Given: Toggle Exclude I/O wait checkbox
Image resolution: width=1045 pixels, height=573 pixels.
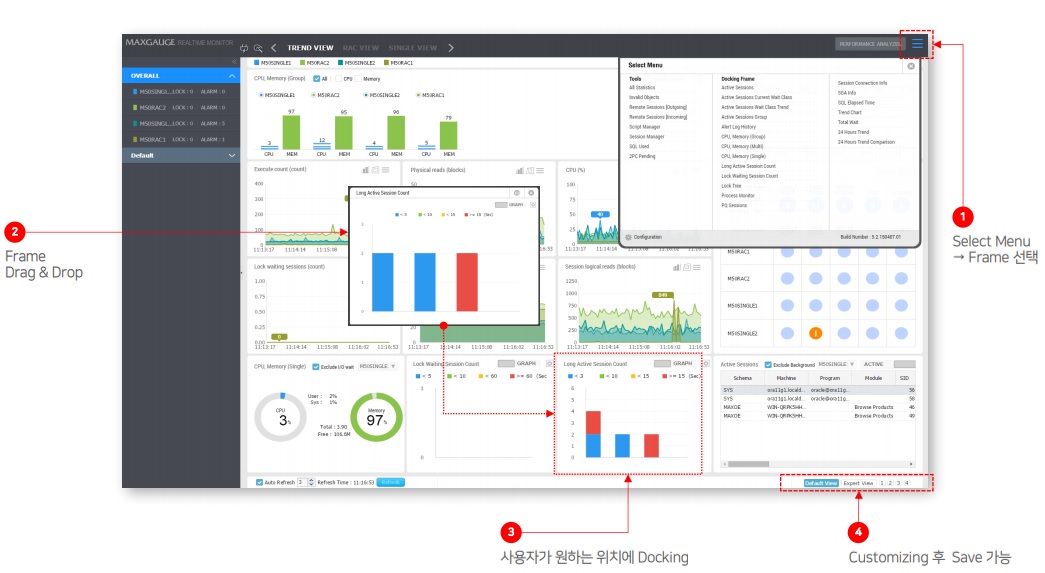Looking at the screenshot, I should pos(316,366).
